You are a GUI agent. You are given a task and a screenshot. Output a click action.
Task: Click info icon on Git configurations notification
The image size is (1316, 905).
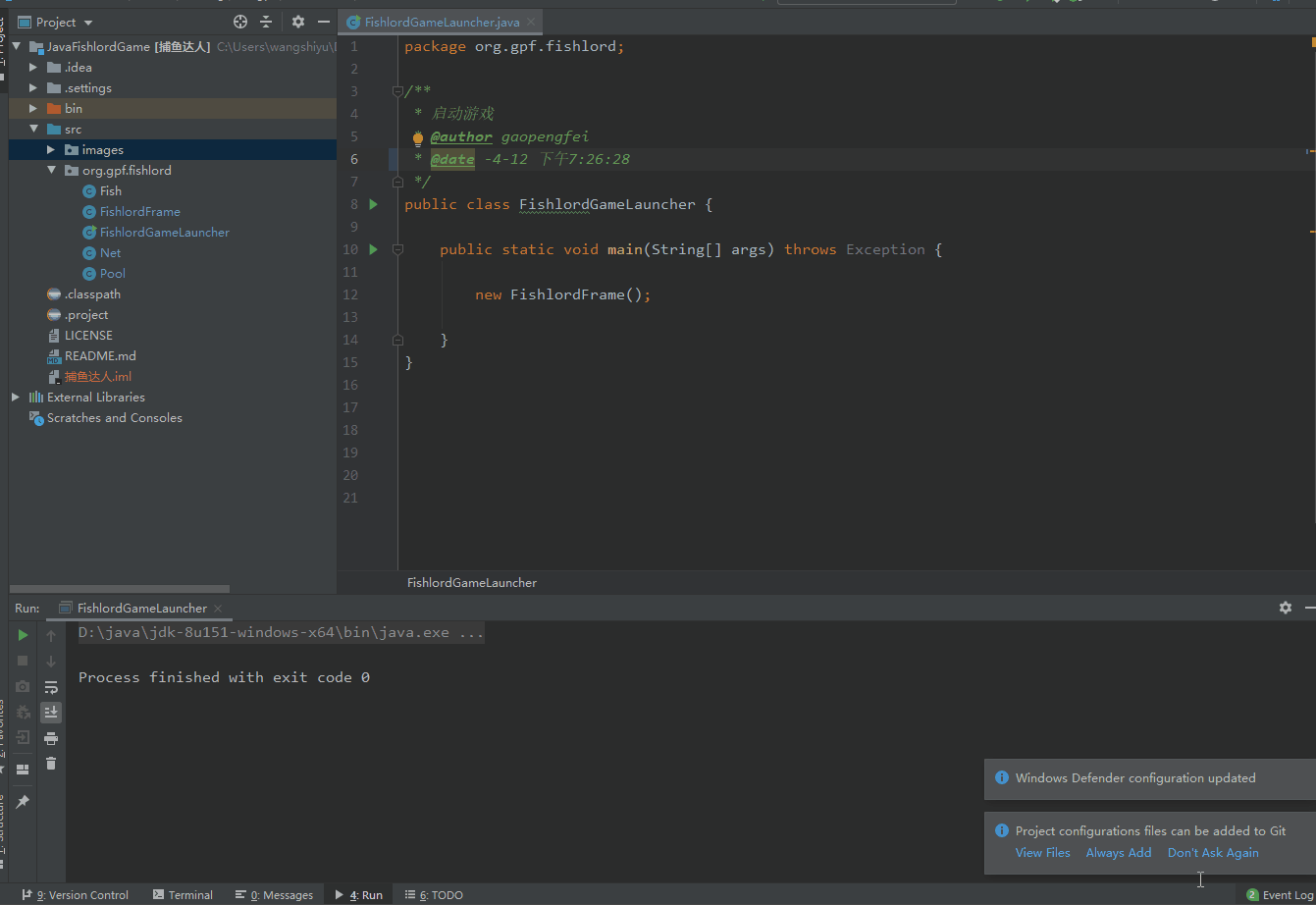(1002, 830)
